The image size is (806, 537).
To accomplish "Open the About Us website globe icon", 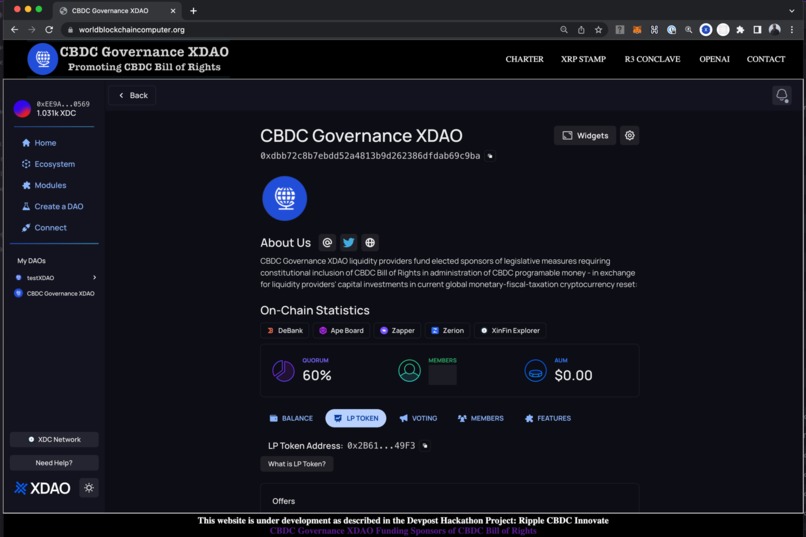I will pyautogui.click(x=370, y=243).
